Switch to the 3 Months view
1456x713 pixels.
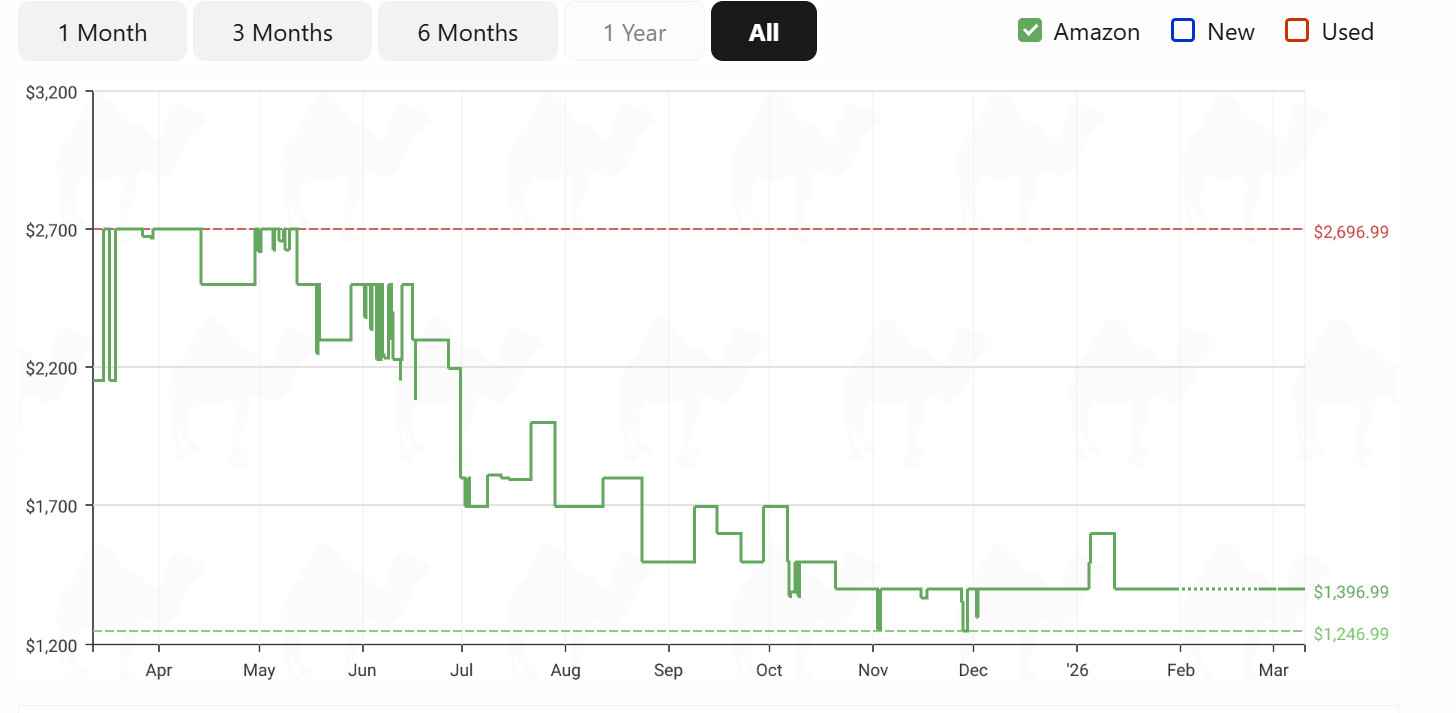point(282,32)
